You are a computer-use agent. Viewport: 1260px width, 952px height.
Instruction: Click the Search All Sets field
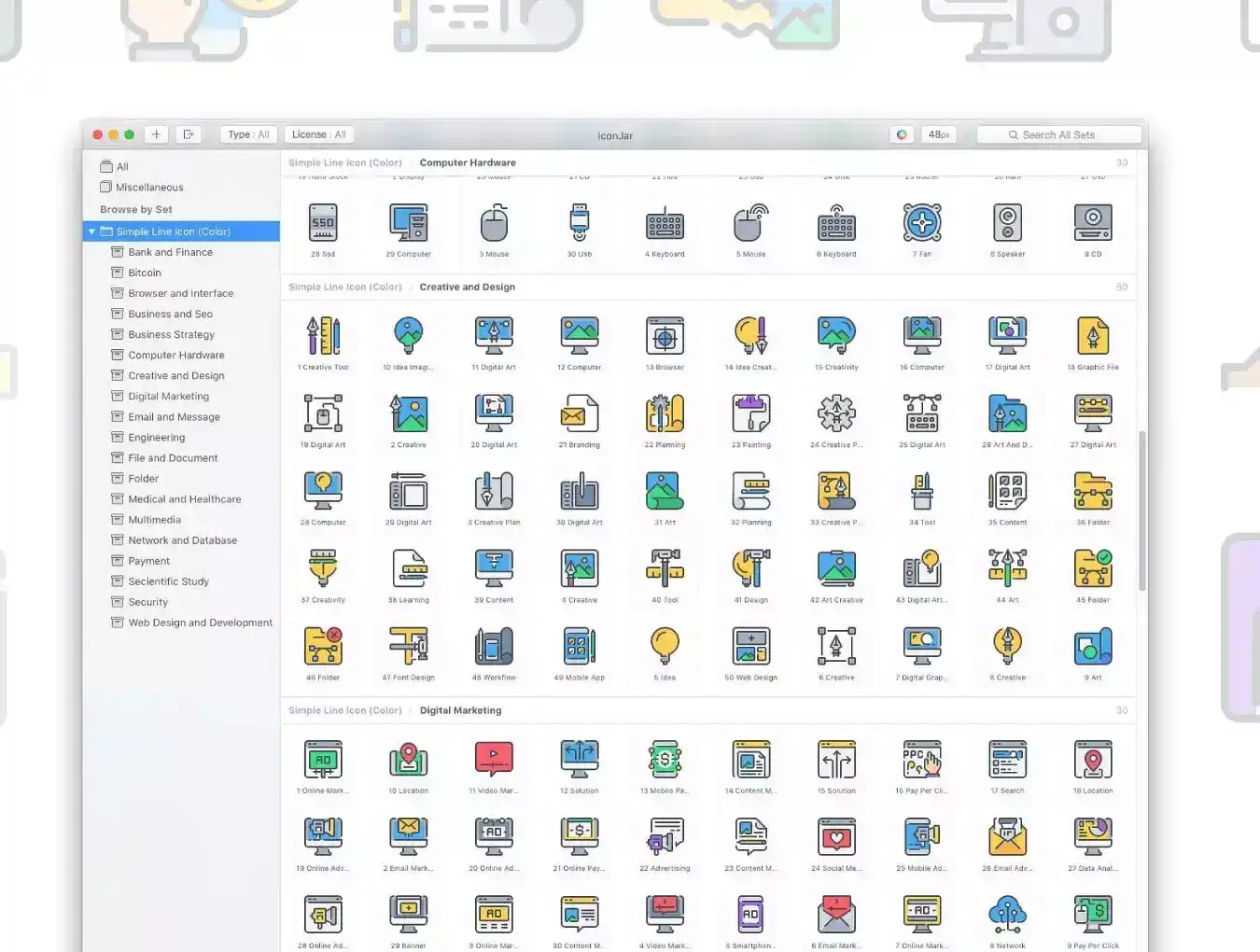point(1058,134)
